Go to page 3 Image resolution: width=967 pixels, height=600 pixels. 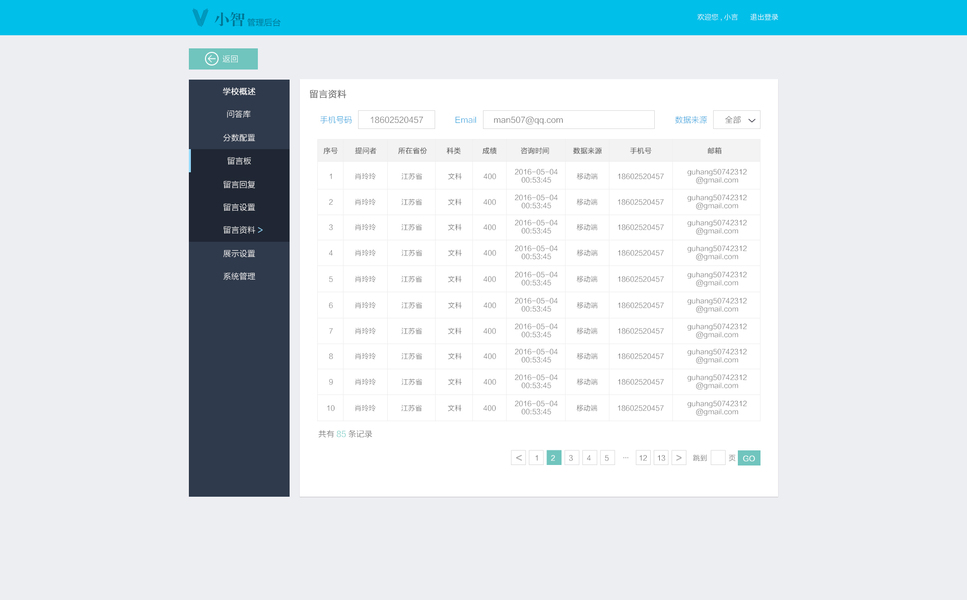[x=572, y=458]
